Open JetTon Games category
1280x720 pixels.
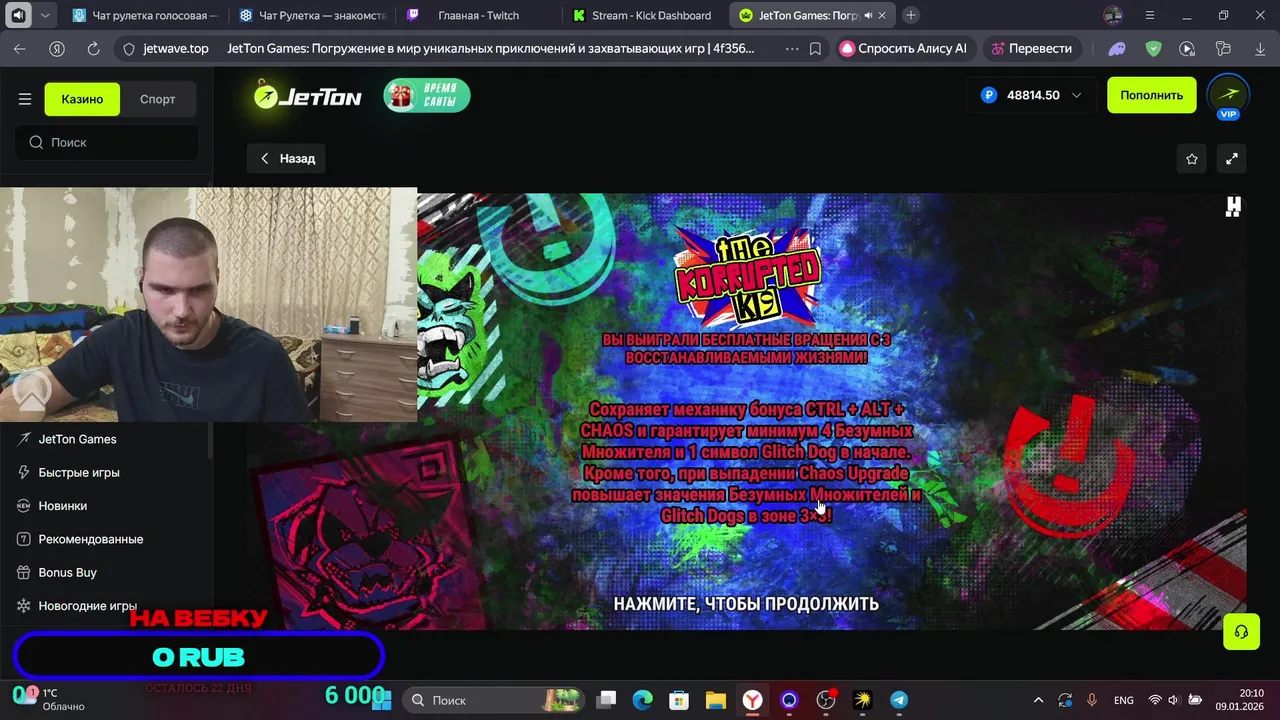tap(77, 439)
